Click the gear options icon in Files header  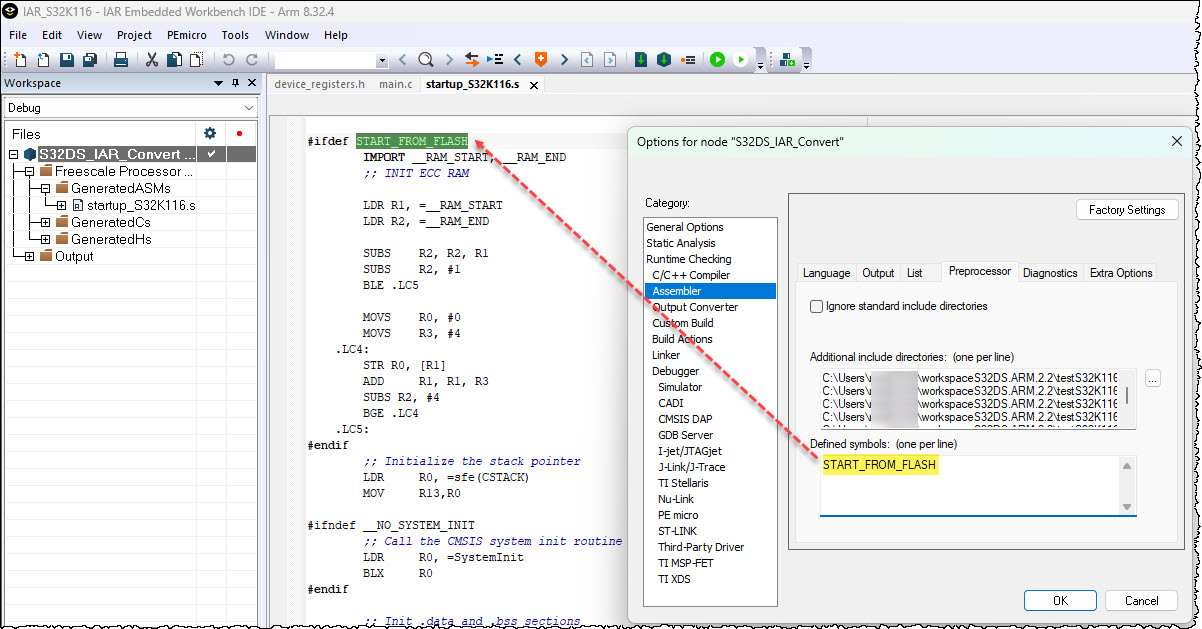pyautogui.click(x=209, y=133)
